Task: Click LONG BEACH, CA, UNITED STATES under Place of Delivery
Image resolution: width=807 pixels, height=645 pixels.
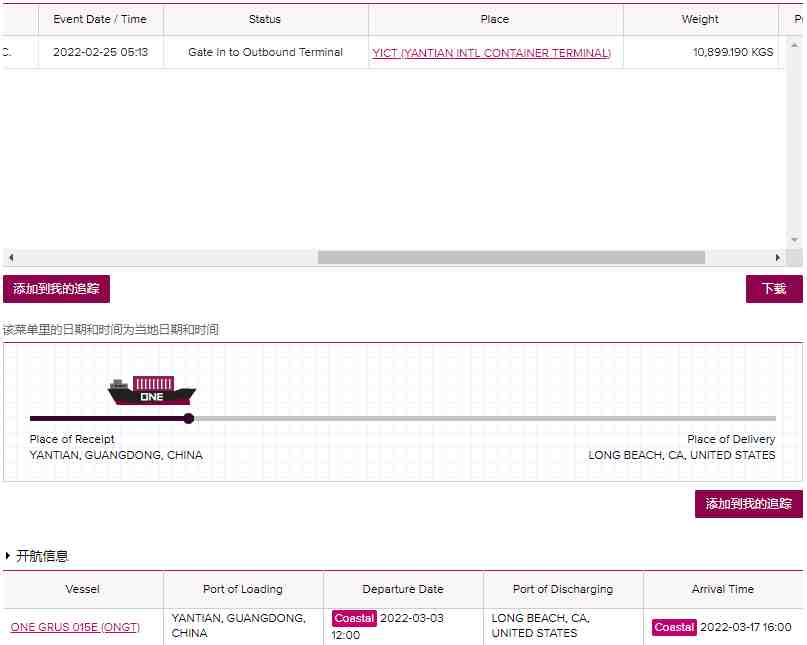Action: tap(682, 455)
